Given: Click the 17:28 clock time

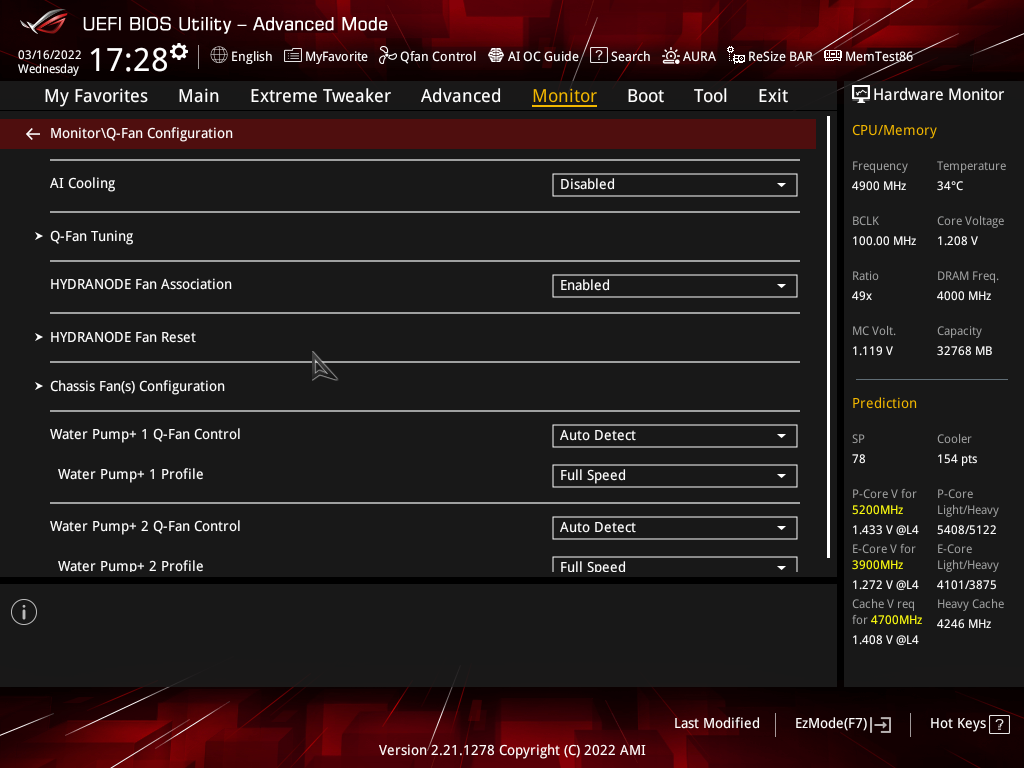Looking at the screenshot, I should tap(129, 60).
